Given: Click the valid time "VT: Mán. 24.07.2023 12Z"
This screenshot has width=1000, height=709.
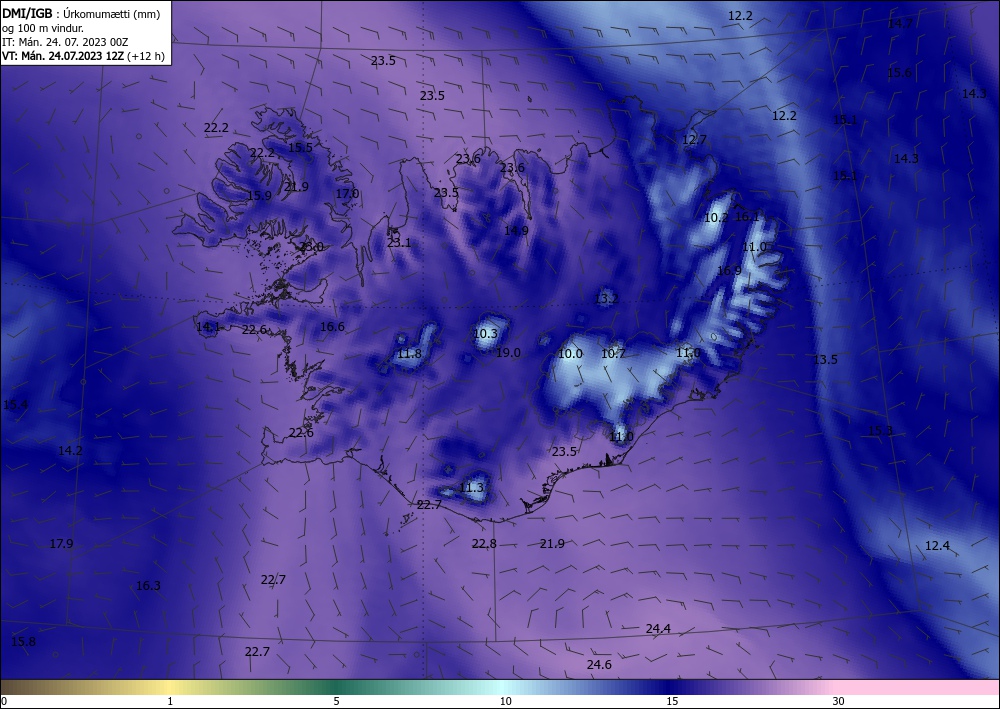Looking at the screenshot, I should pyautogui.click(x=64, y=56).
